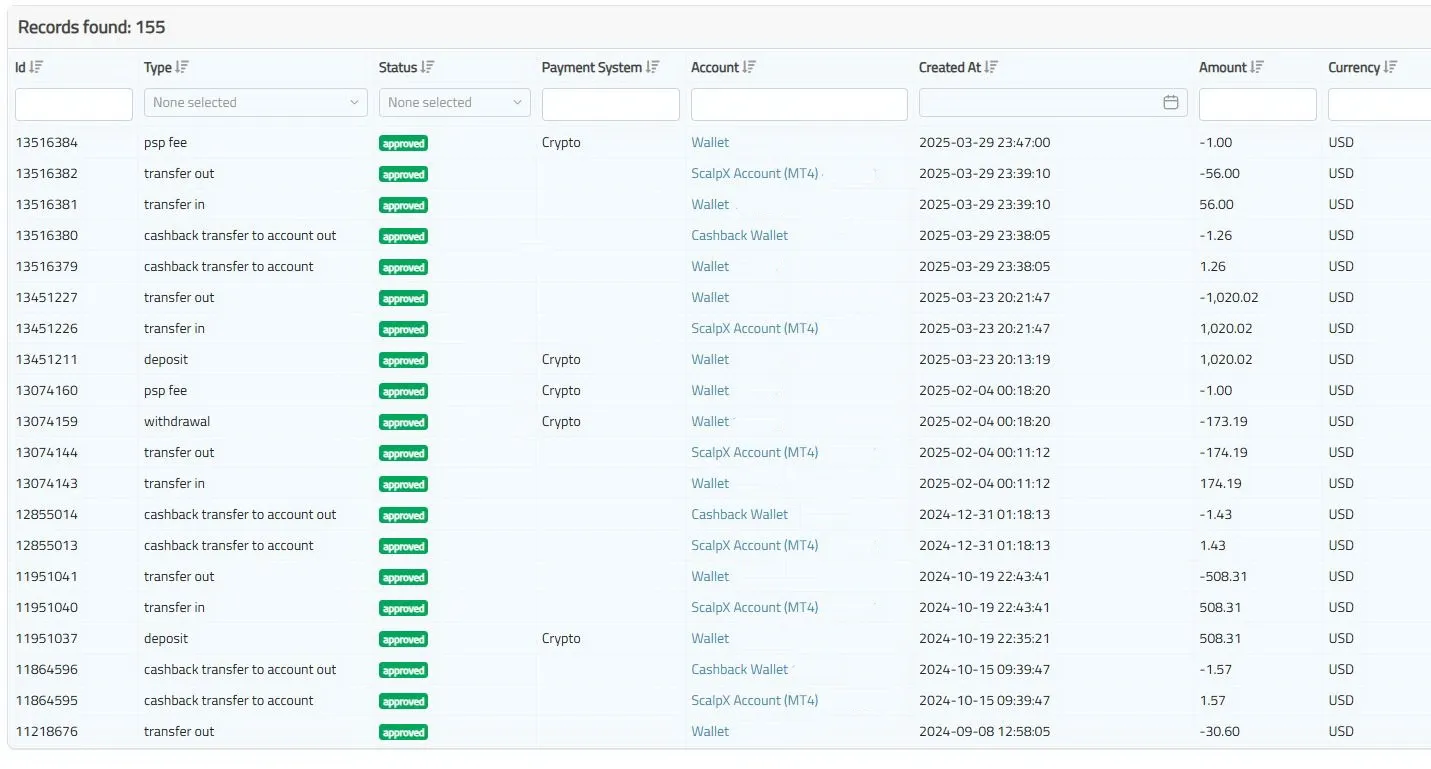
Task: Open Wallet link in row 13451211
Action: point(710,359)
